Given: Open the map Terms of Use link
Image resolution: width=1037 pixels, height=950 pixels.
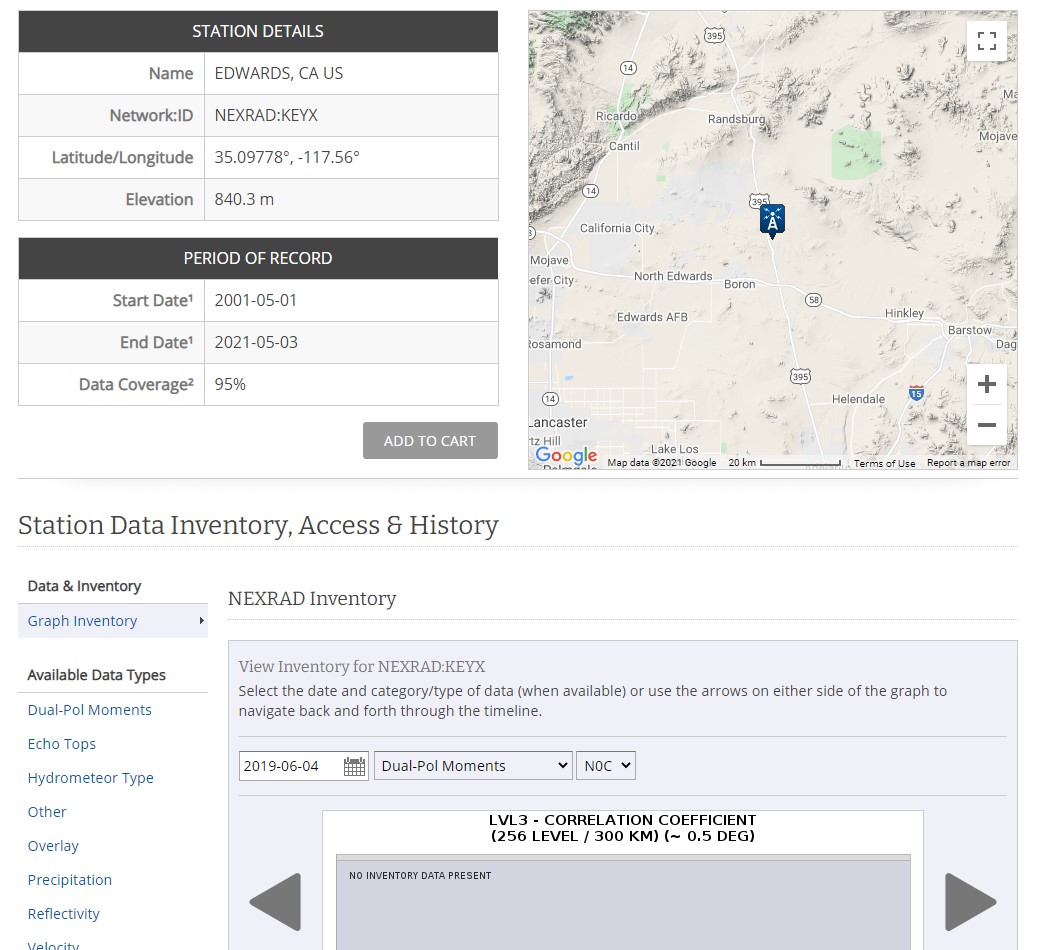Looking at the screenshot, I should tap(884, 463).
